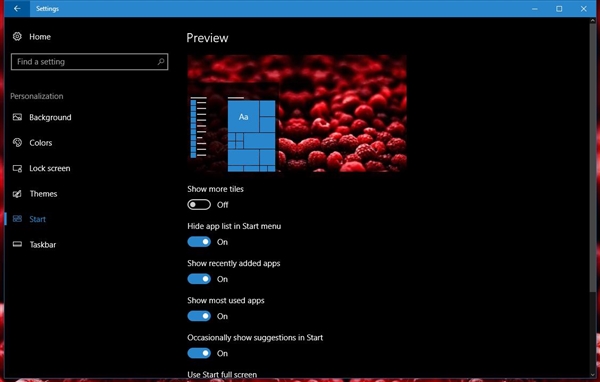This screenshot has height=382, width=600.
Task: Click the Start tiles icon in the sidebar
Action: 17,219
